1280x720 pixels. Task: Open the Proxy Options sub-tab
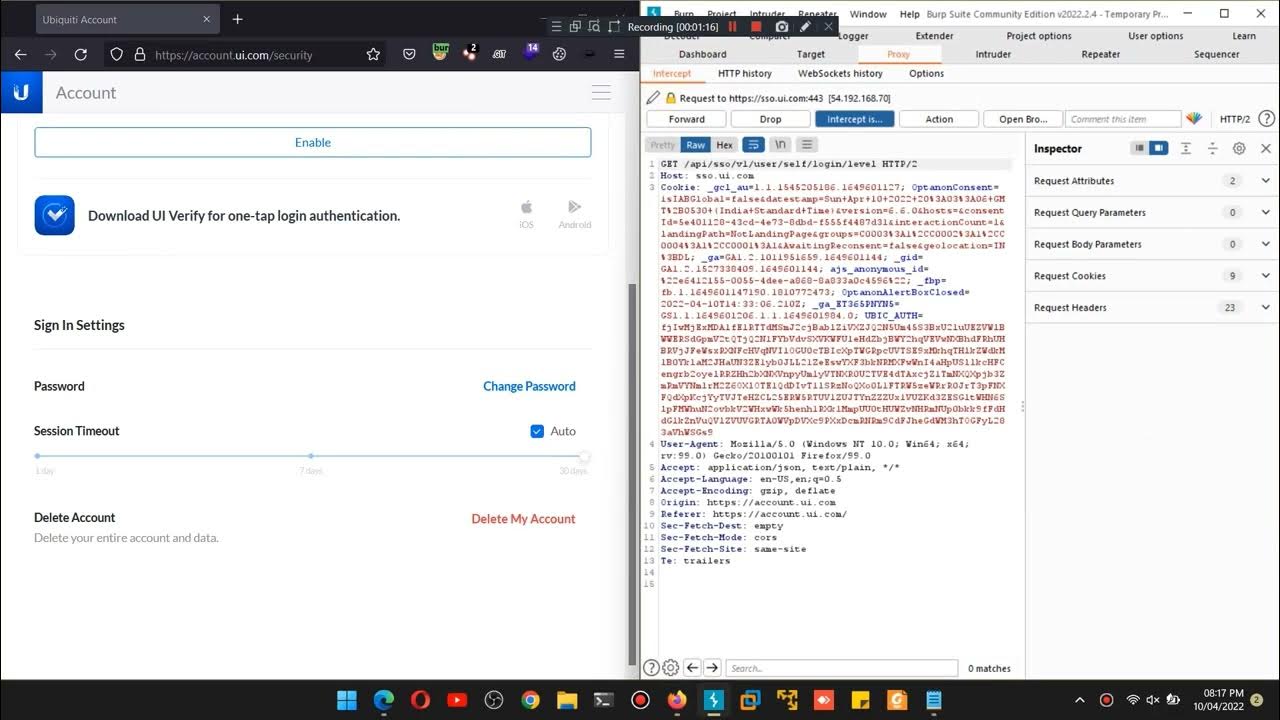[x=926, y=73]
